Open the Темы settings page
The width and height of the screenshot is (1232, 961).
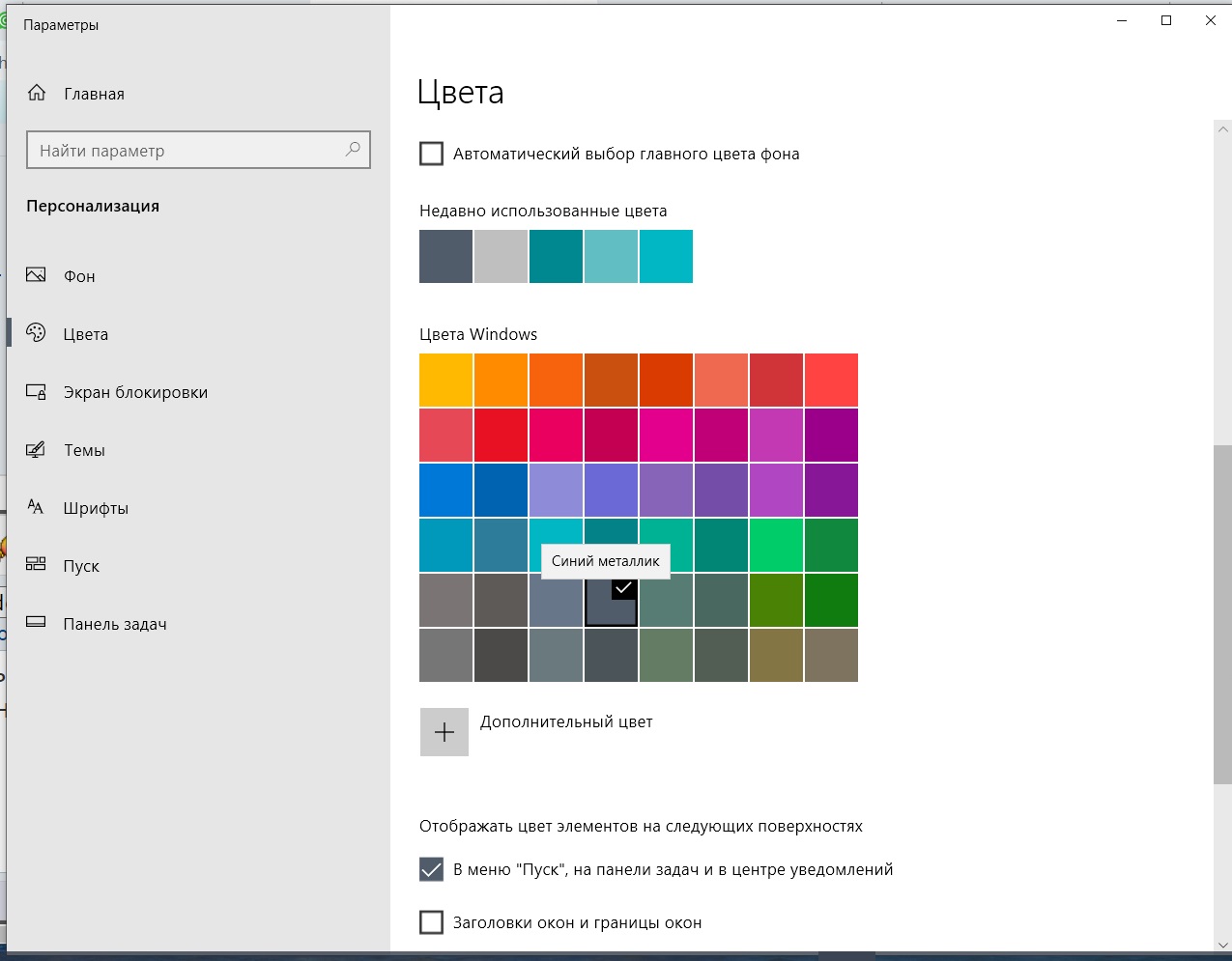(84, 450)
